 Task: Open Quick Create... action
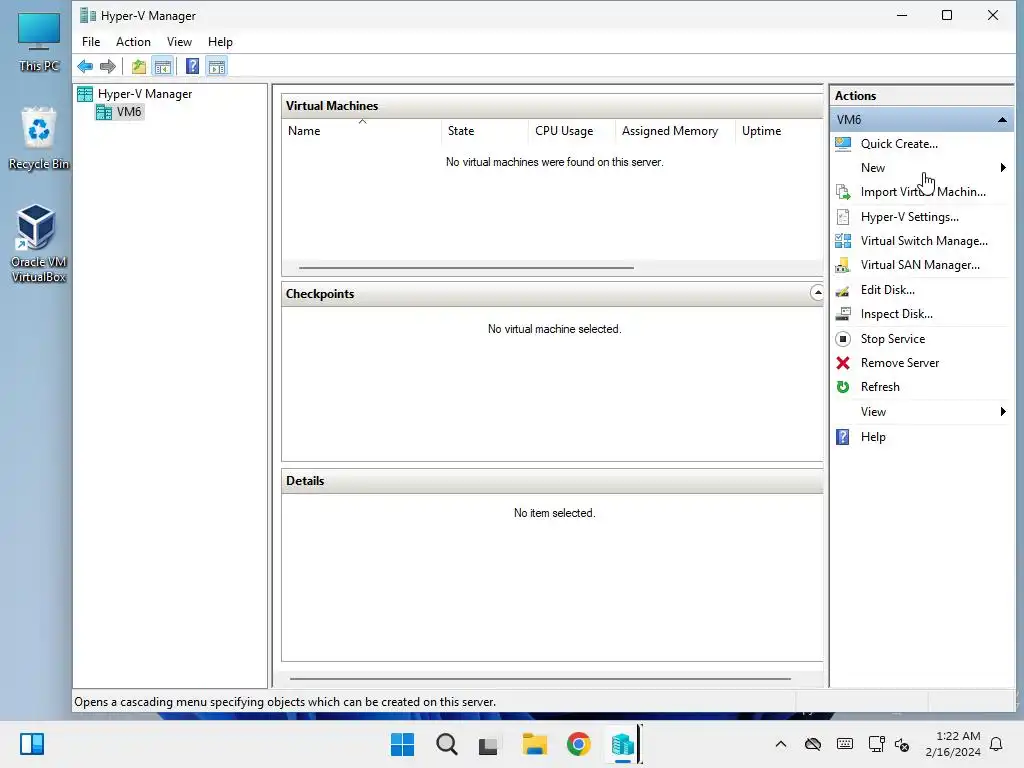[899, 144]
